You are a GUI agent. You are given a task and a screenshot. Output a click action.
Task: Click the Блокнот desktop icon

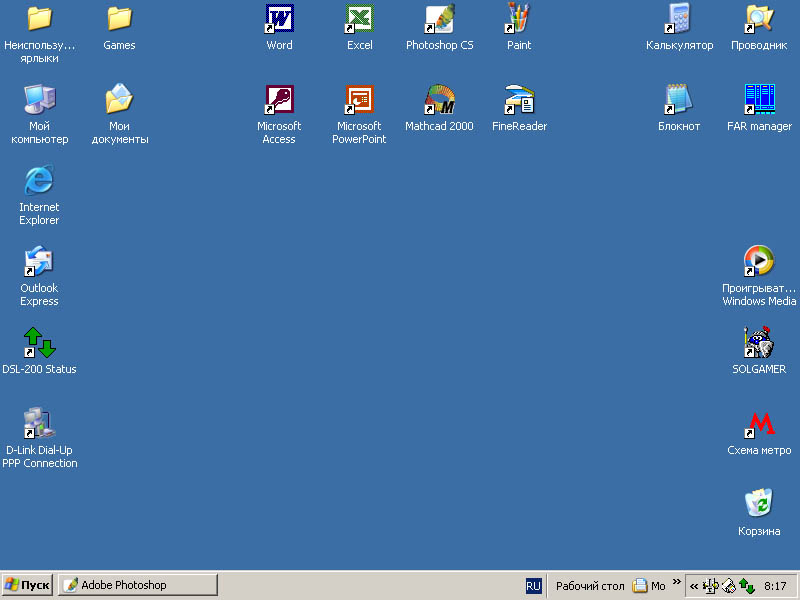679,100
